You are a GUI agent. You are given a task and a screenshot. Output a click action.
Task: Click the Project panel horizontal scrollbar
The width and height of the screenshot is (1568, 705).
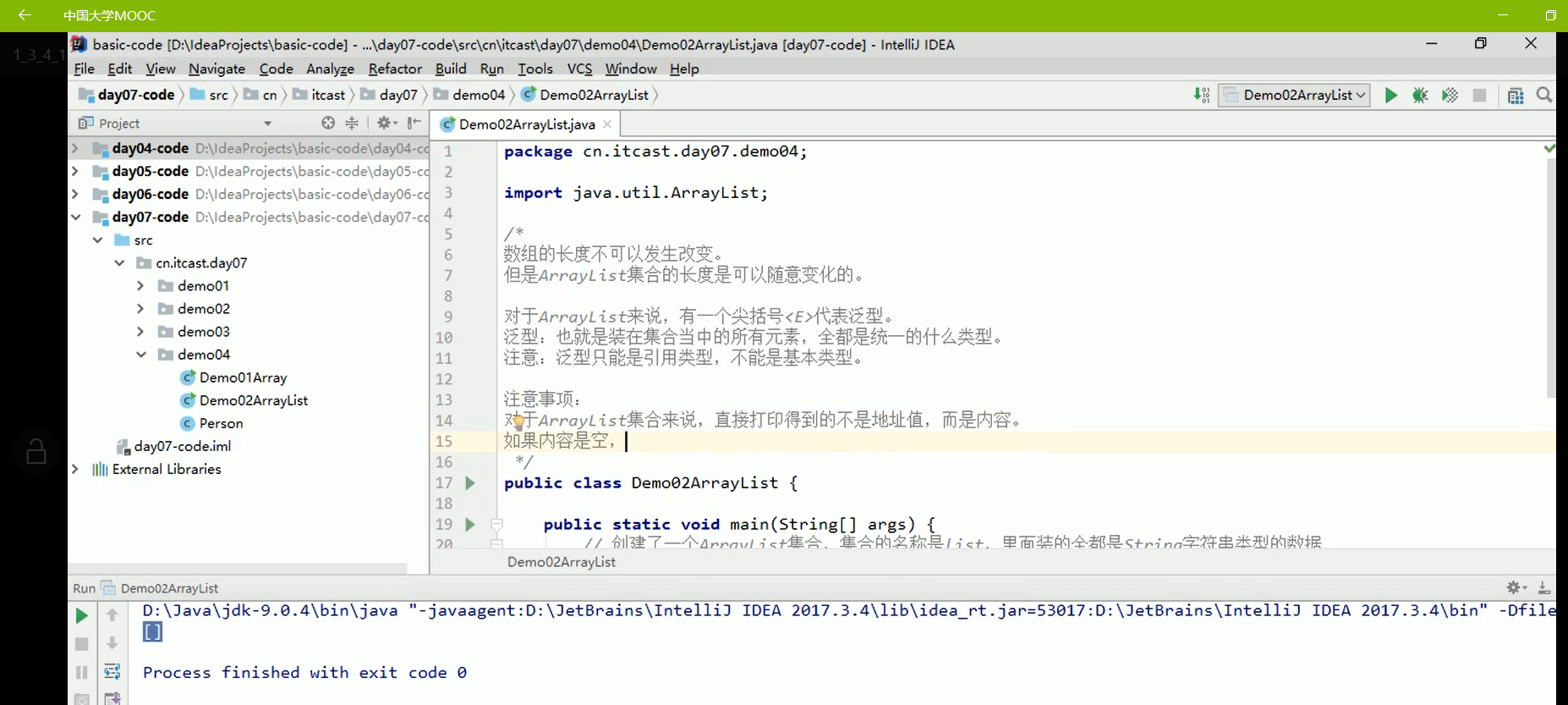tap(238, 569)
